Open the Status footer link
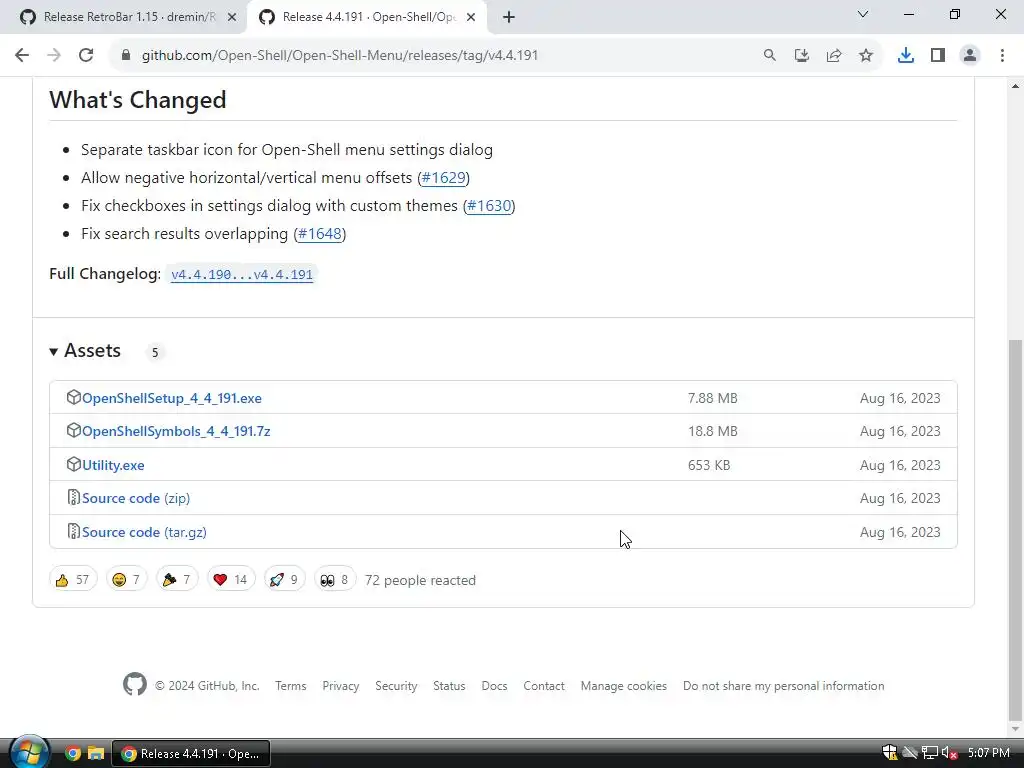The image size is (1024, 768). pos(449,686)
